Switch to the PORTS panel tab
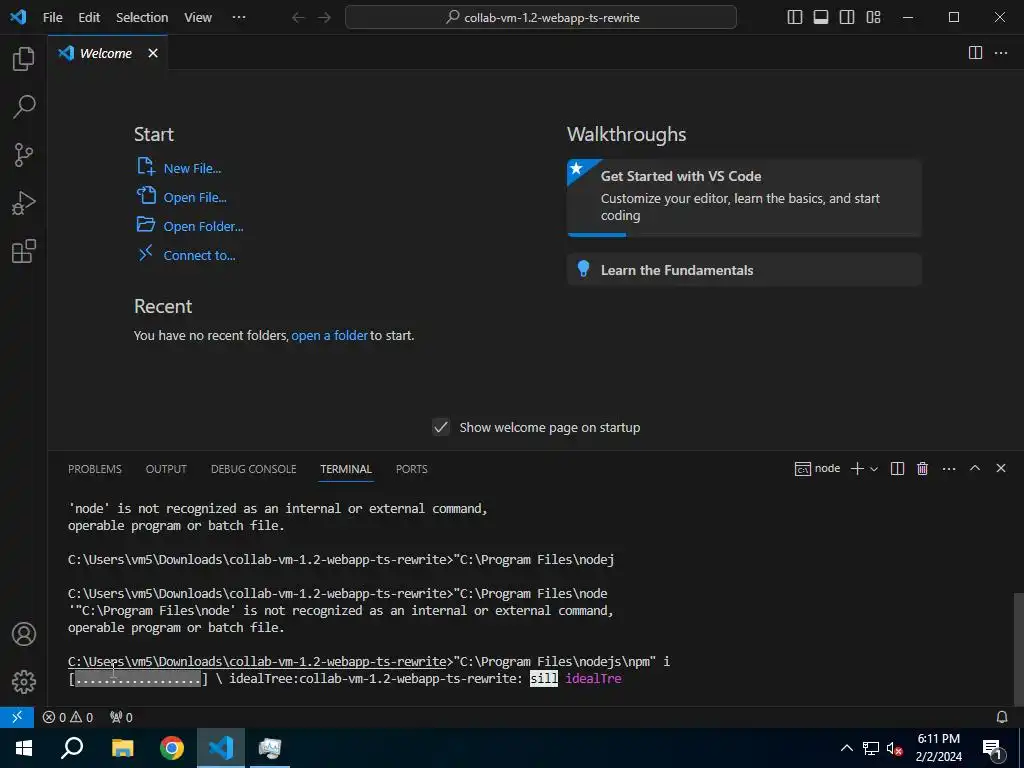The height and width of the screenshot is (768, 1024). (x=411, y=469)
